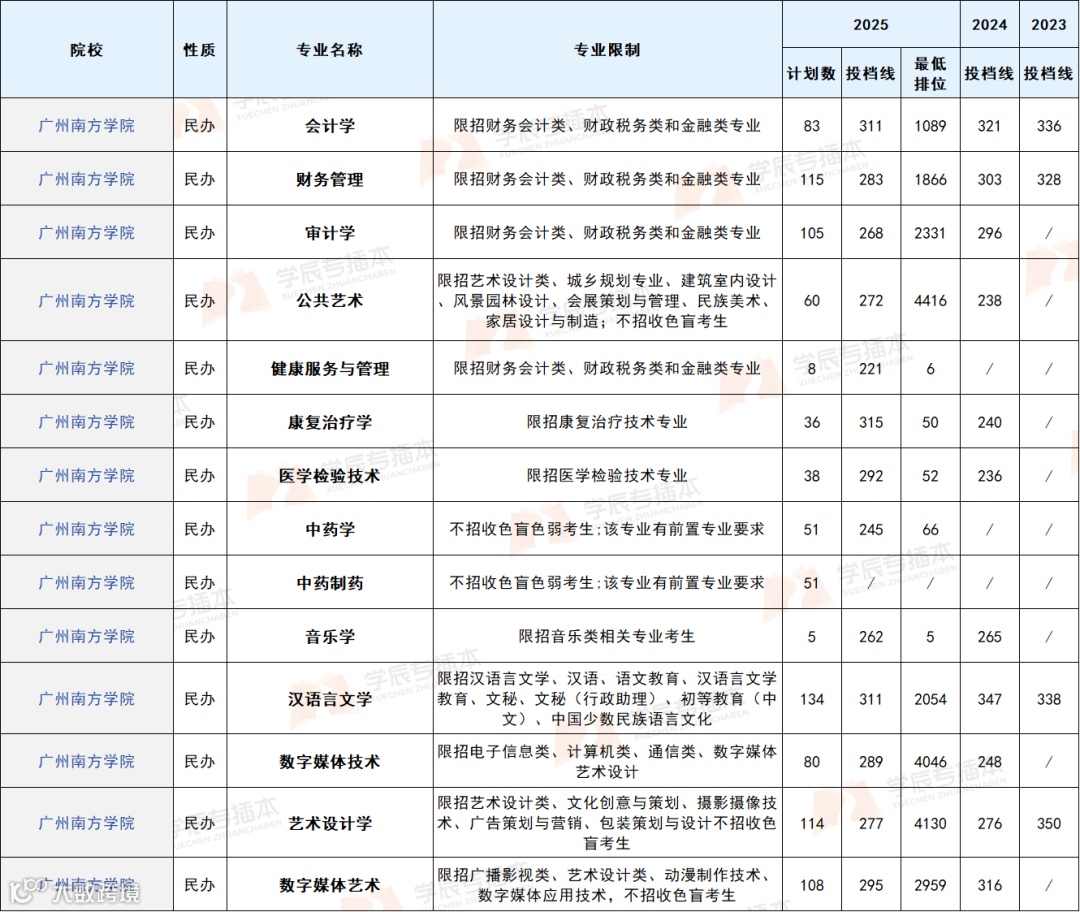Click the 限招音乐类相关专业考生 restriction cell

point(608,636)
